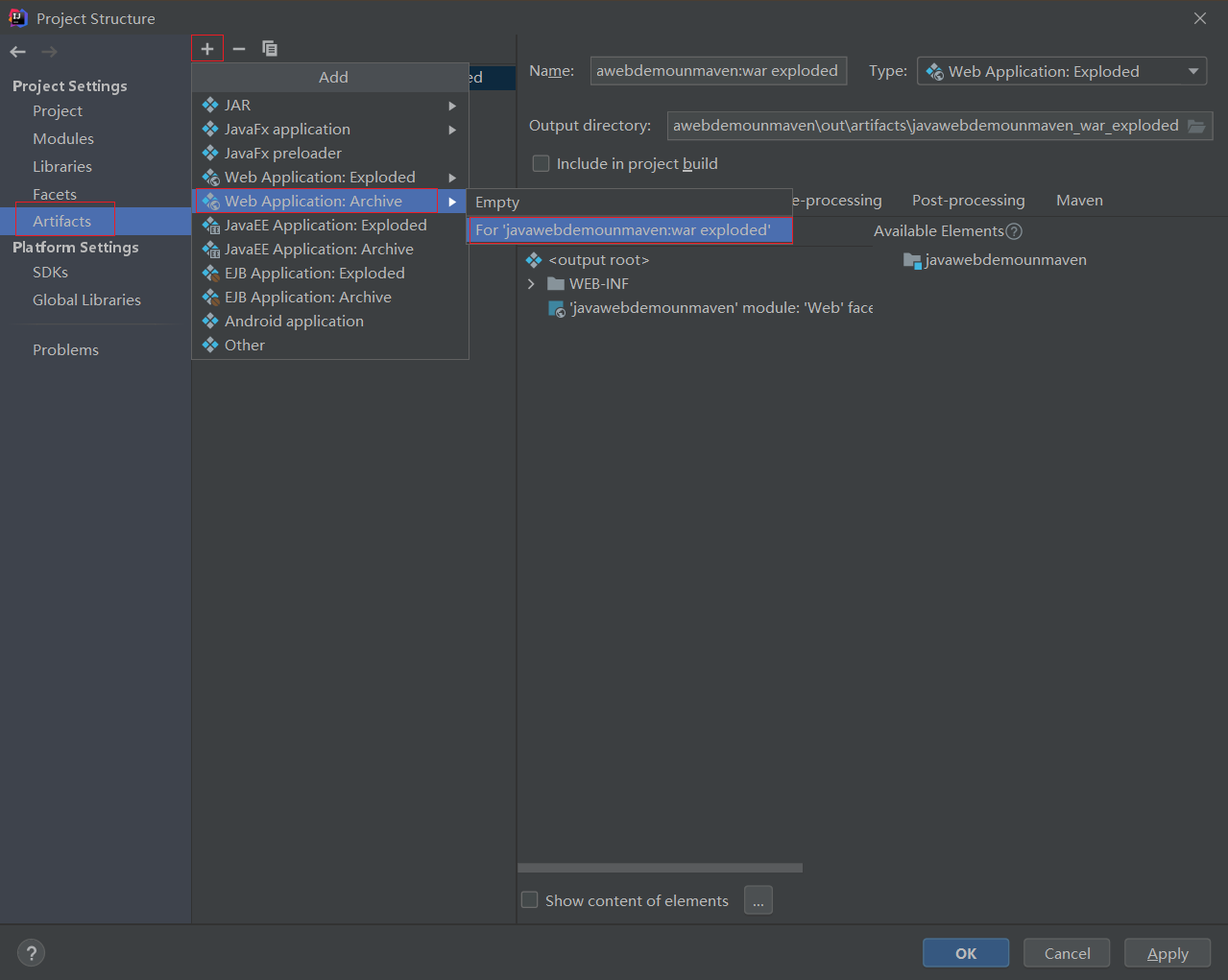Enable Include in project build checkbox
Screen dimensions: 1228x980
[542, 164]
